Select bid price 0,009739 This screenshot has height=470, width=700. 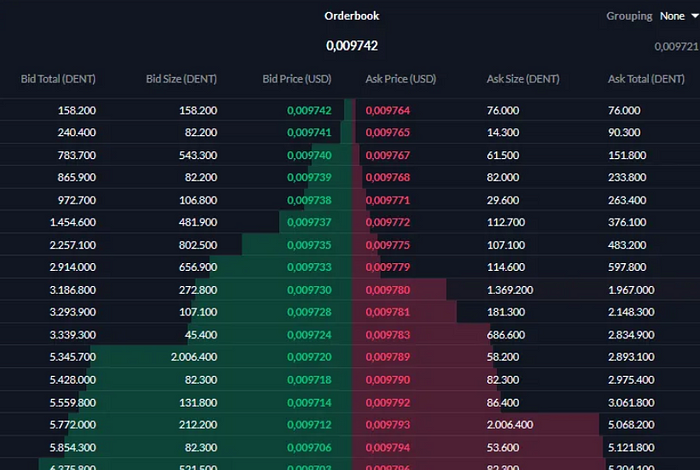point(309,177)
